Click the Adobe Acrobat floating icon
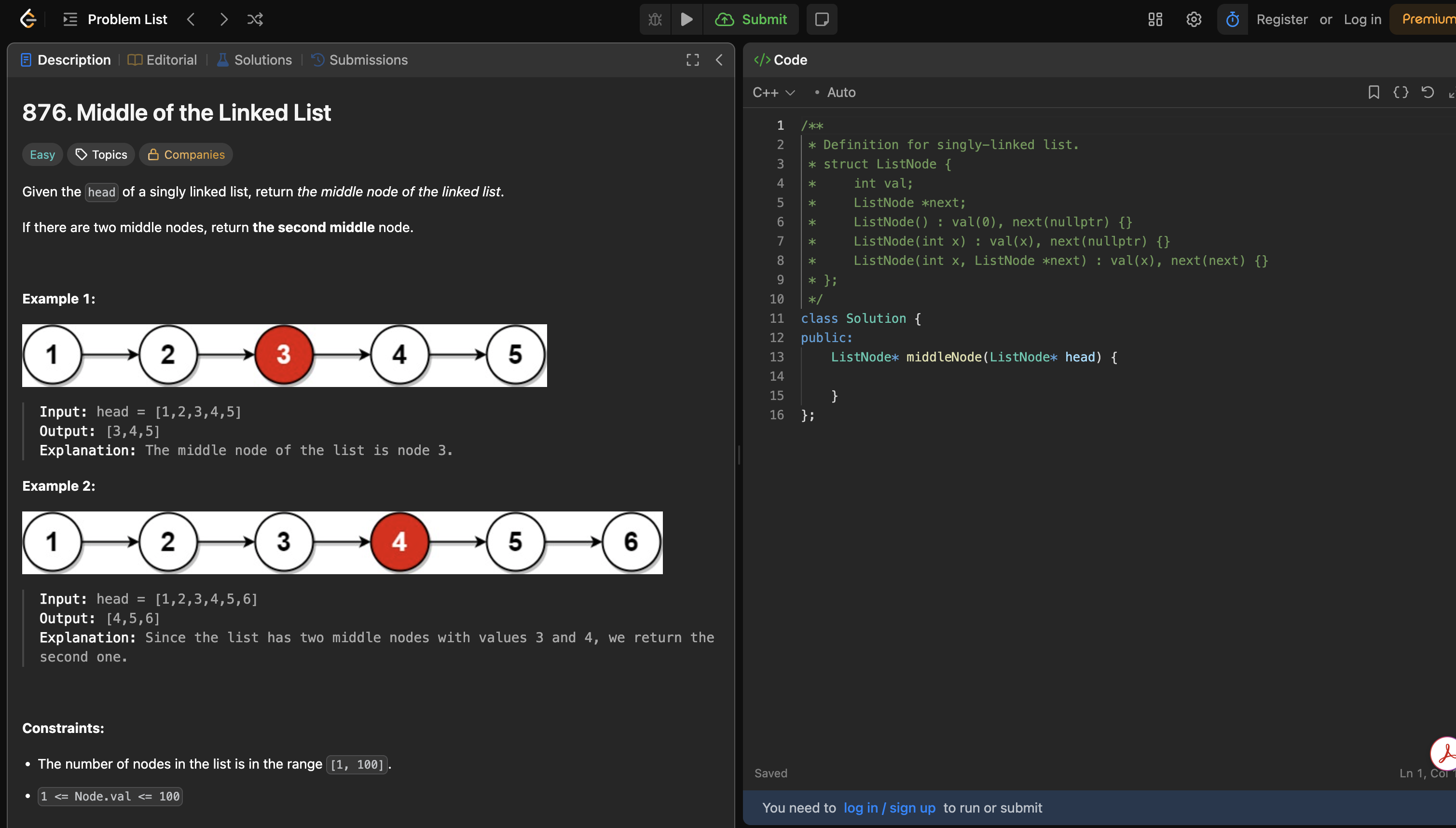Screen dimensions: 1456x828 [1444, 754]
